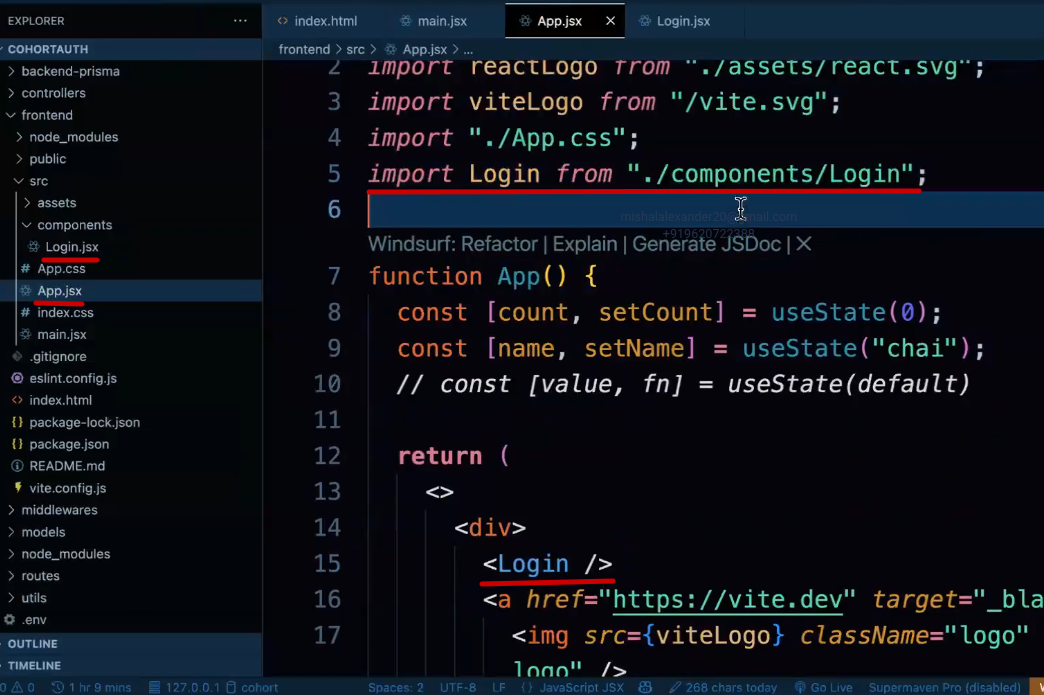Change indentation via Spaces: 2
1044x695 pixels.
coord(395,687)
